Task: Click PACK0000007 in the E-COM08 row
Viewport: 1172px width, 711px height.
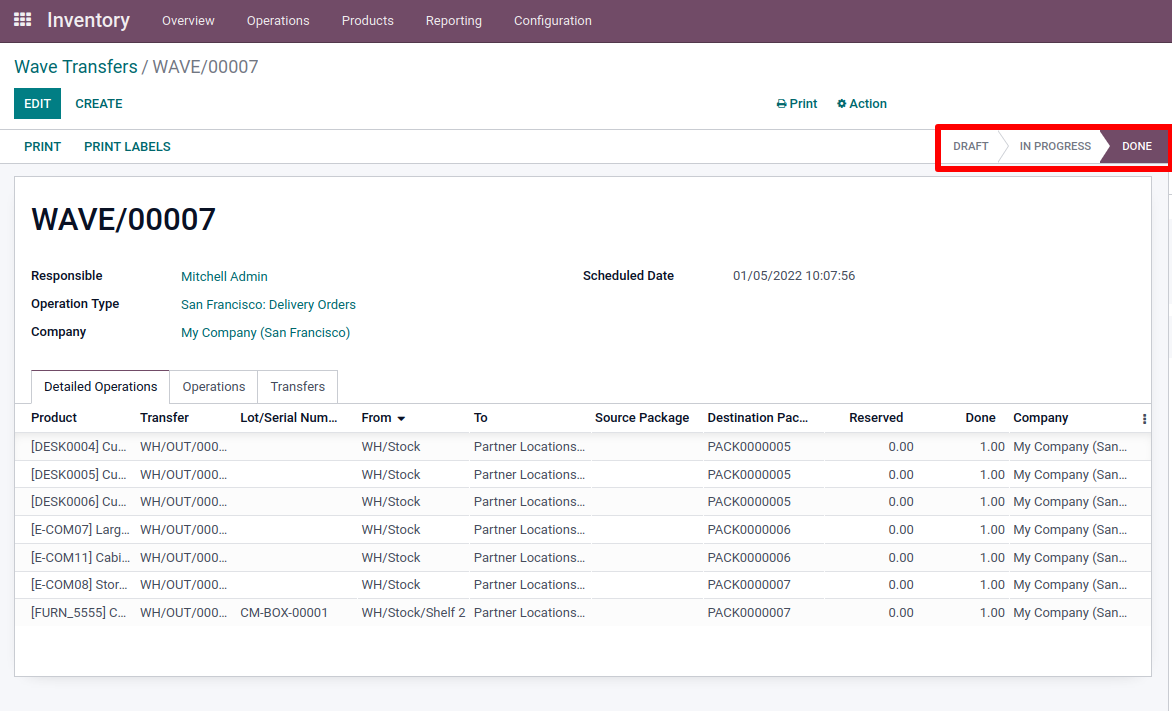Action: coord(749,585)
